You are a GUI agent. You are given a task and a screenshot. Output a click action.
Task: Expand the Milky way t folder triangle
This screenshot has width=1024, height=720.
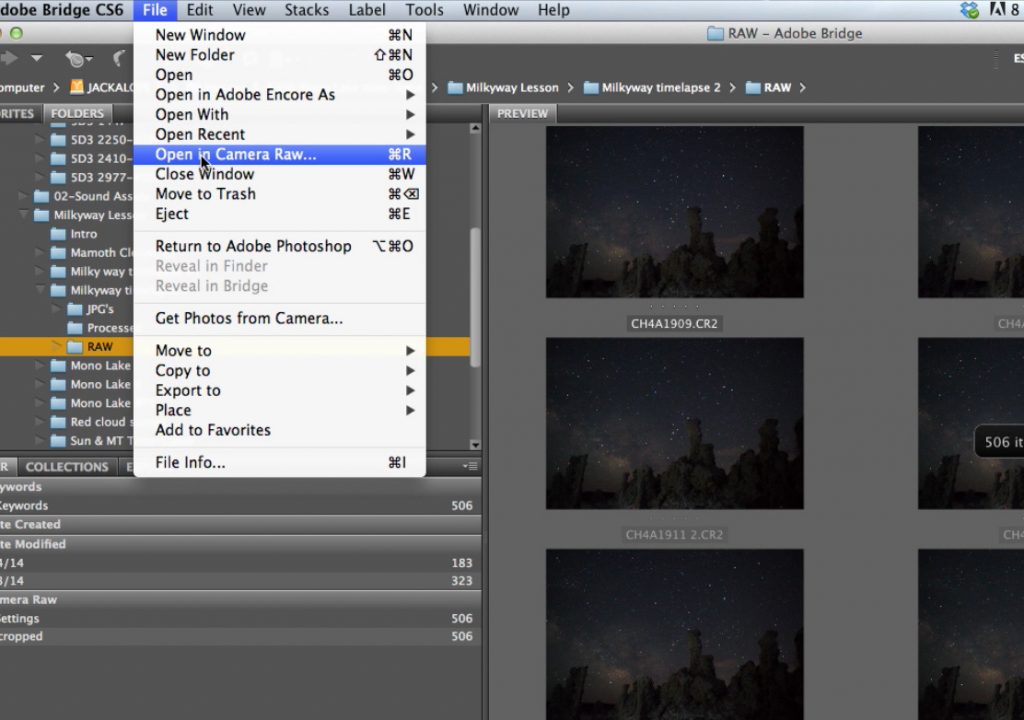click(x=40, y=271)
